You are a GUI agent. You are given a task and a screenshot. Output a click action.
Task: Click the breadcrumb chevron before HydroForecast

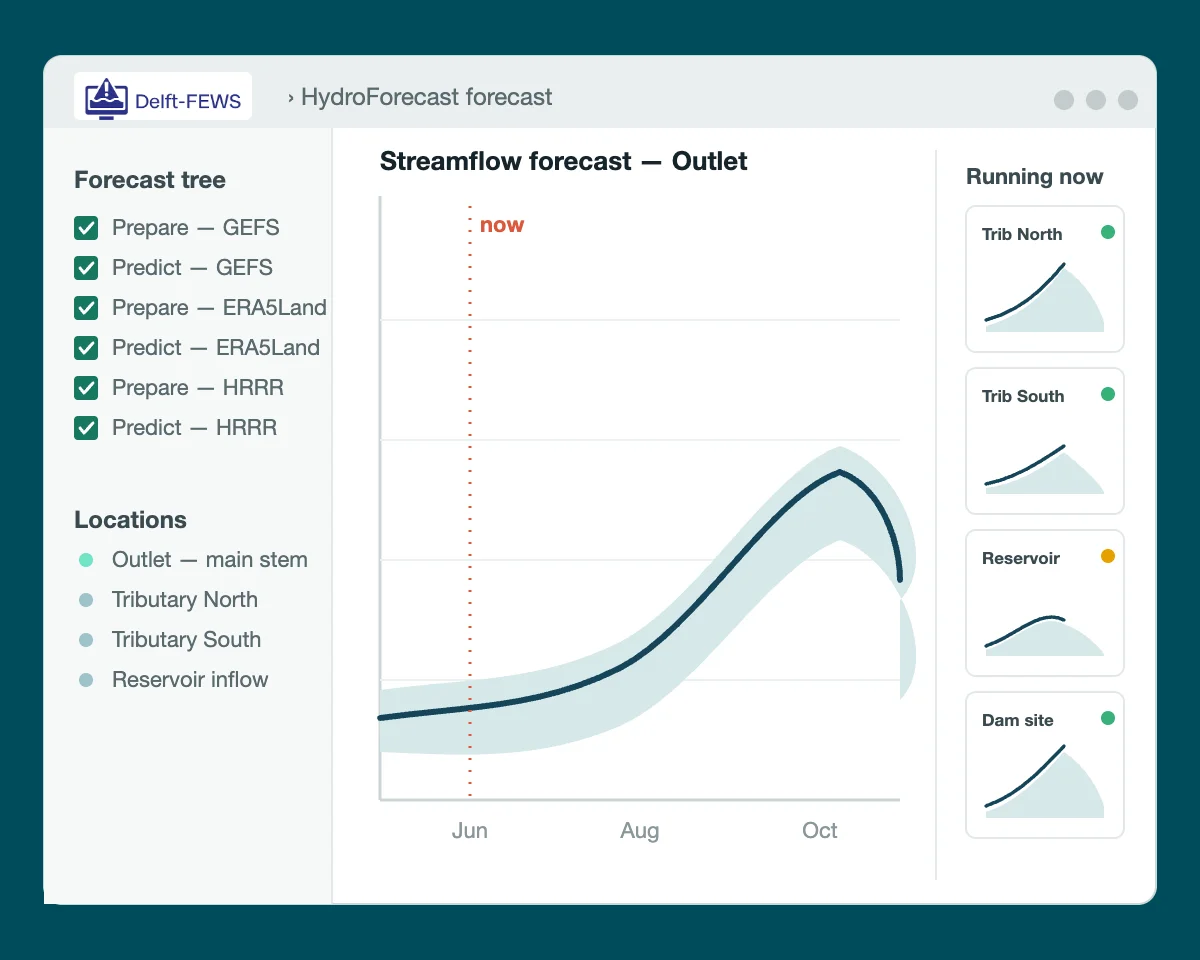(x=291, y=98)
